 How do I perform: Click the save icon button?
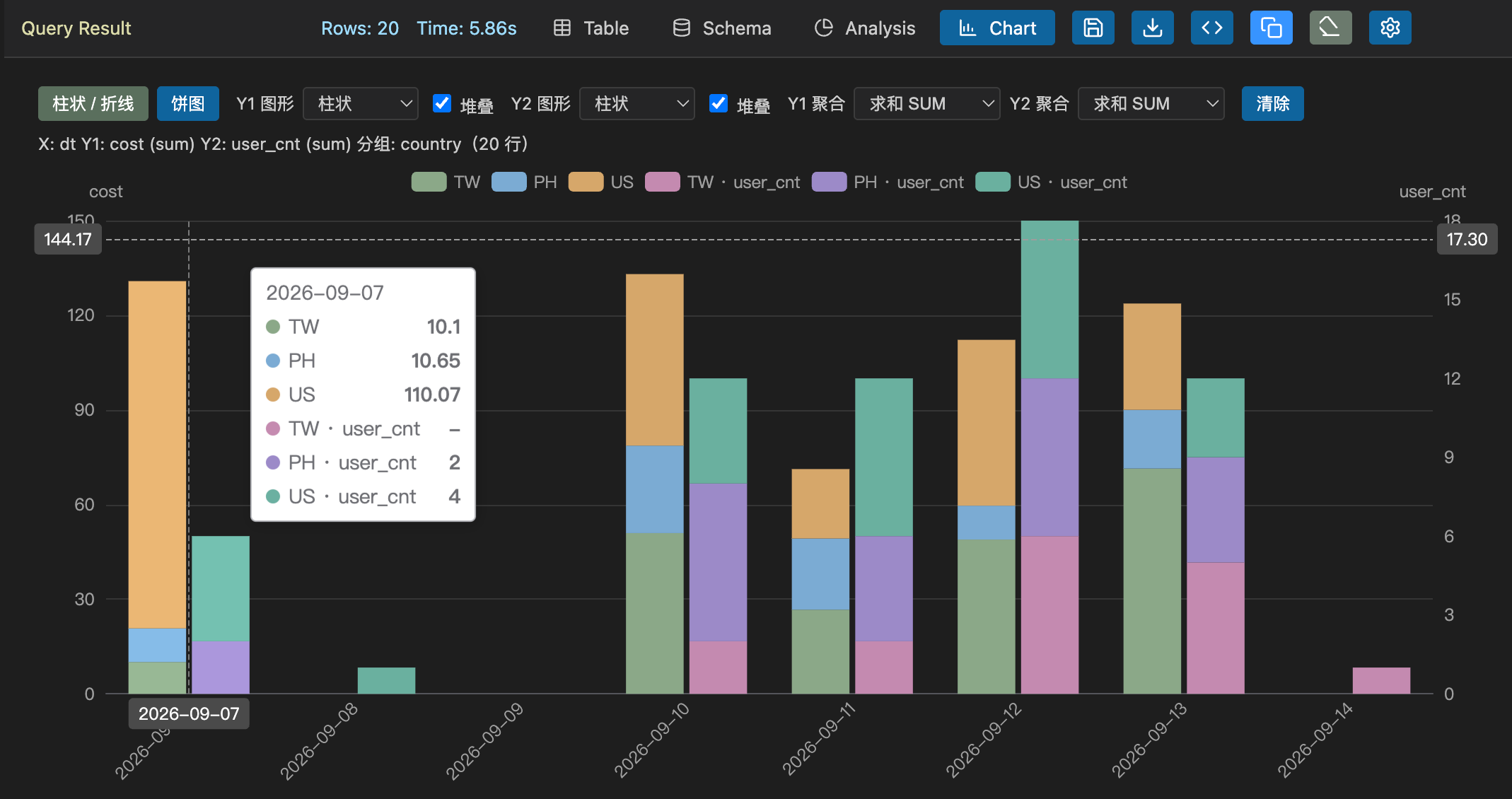(x=1093, y=28)
